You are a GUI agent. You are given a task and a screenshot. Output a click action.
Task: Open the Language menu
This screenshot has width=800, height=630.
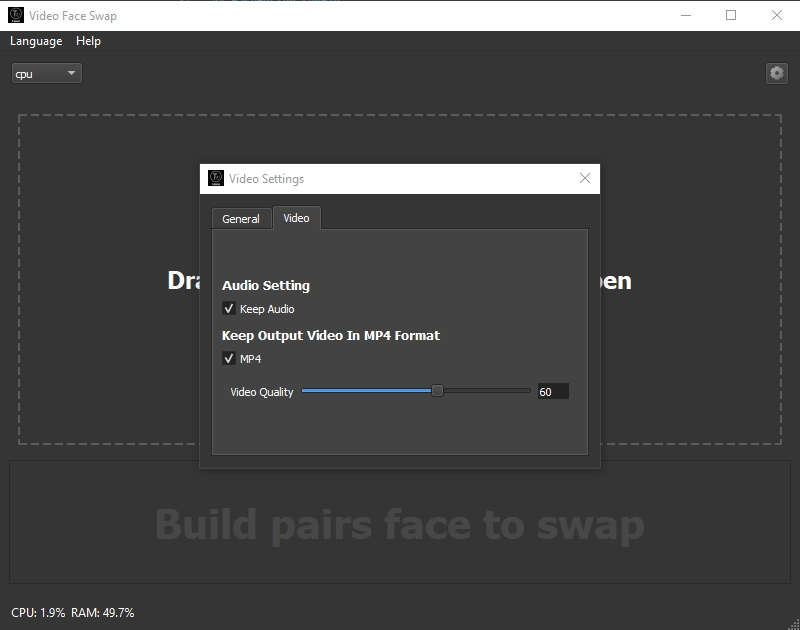click(36, 41)
